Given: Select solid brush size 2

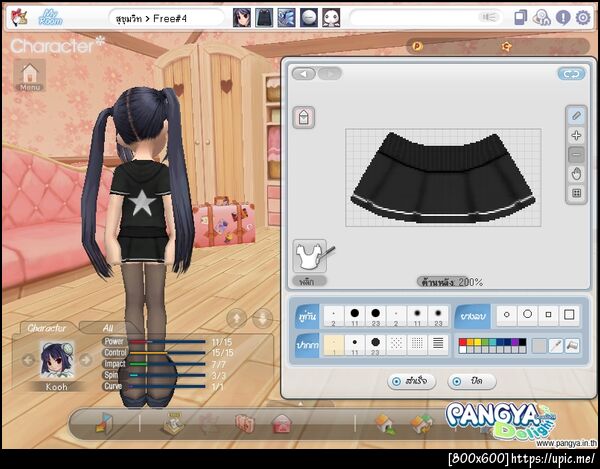Looking at the screenshot, I should [x=334, y=317].
